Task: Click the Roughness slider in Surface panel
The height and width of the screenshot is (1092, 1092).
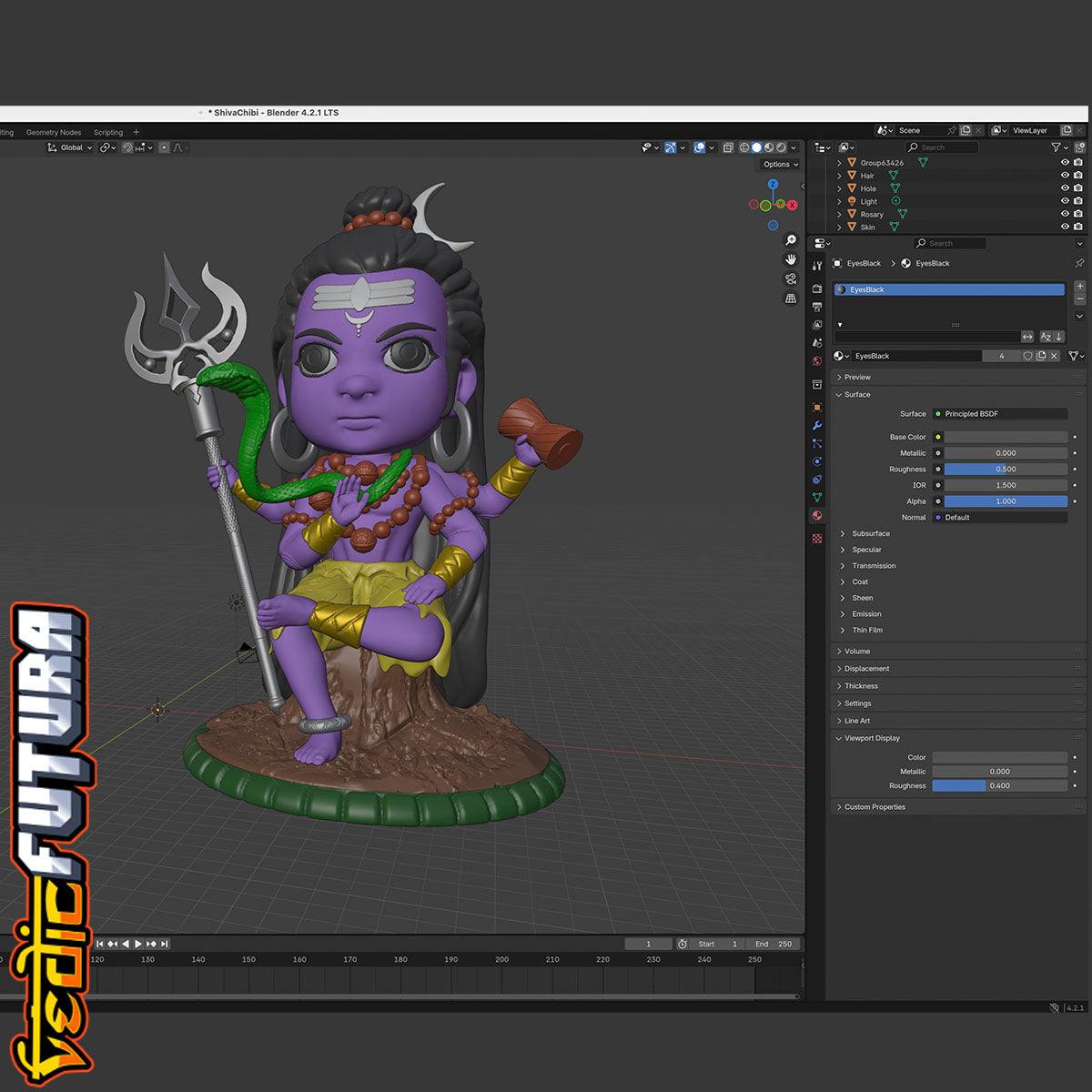Action: (x=1005, y=470)
